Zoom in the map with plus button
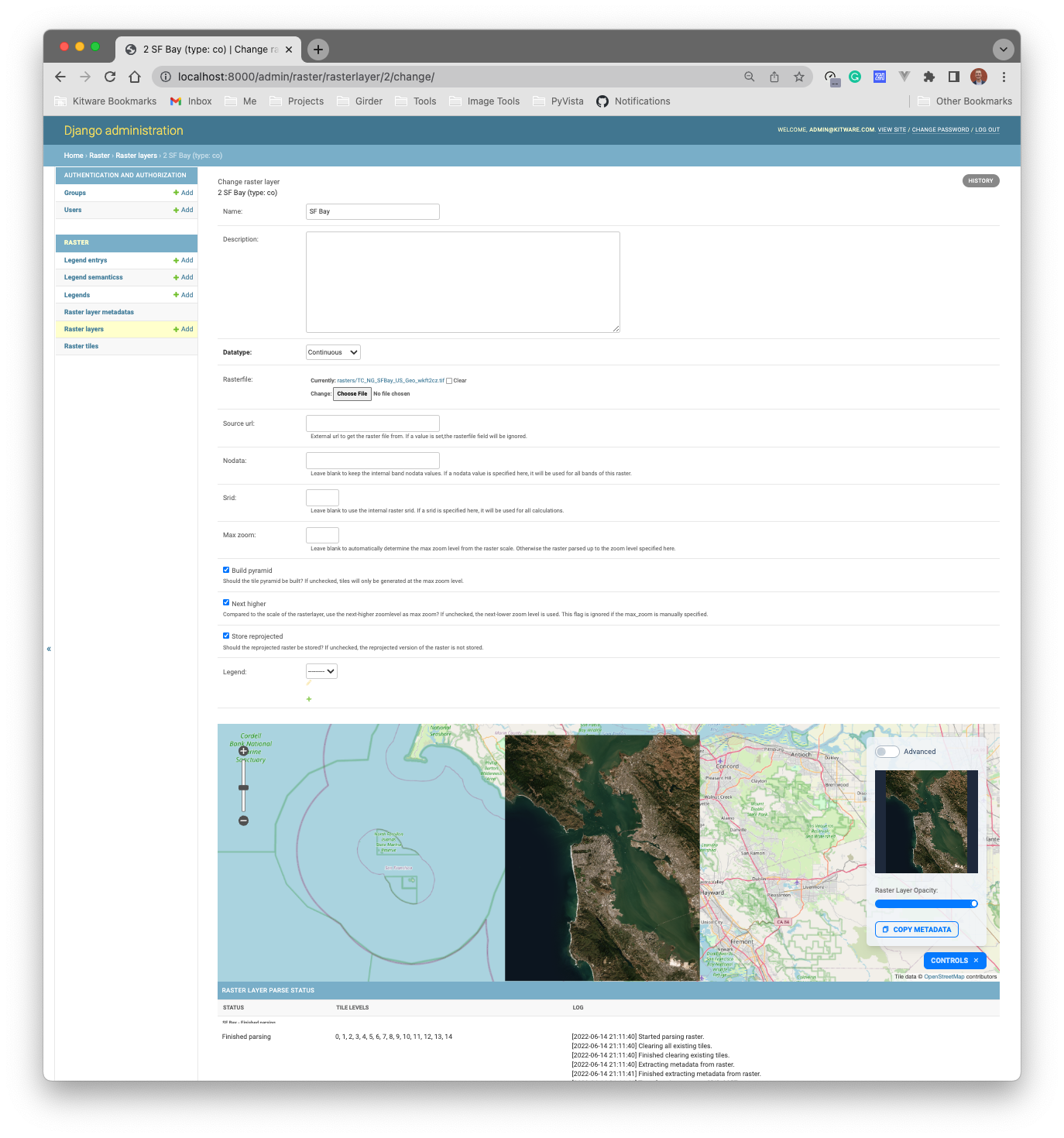Image resolution: width=1064 pixels, height=1138 pixels. coord(243,751)
